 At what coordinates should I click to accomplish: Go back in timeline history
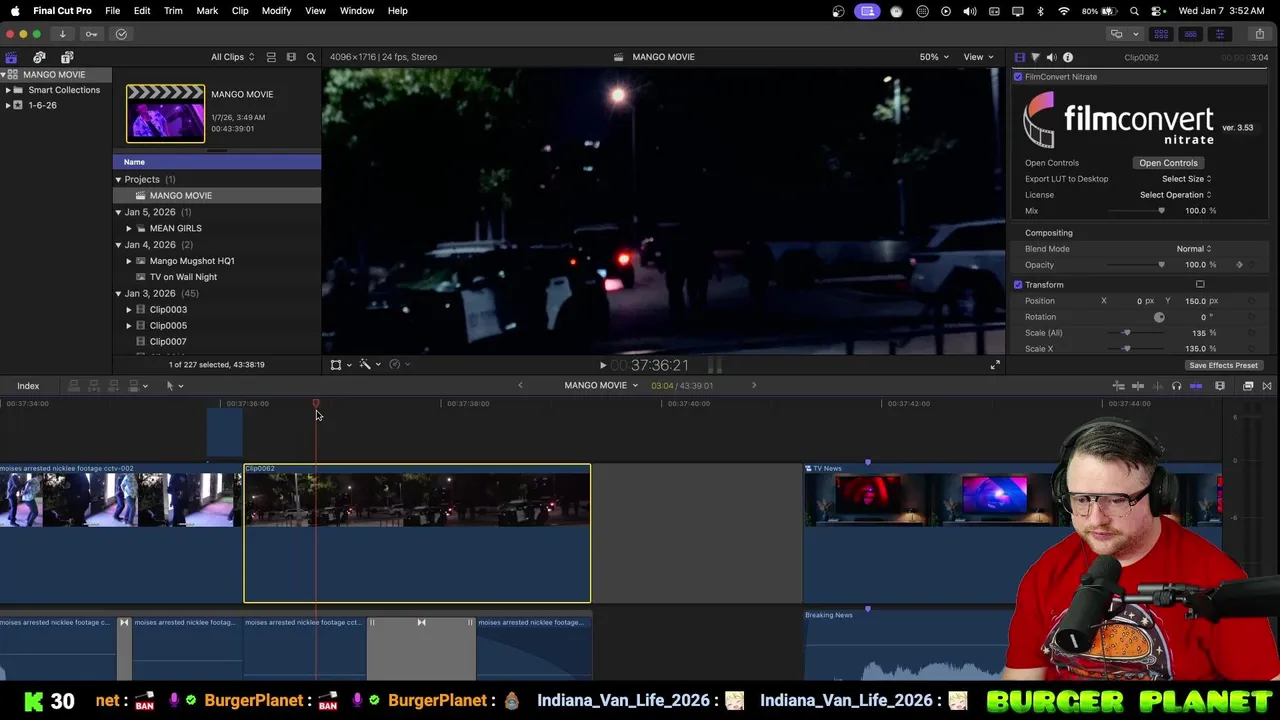(520, 385)
